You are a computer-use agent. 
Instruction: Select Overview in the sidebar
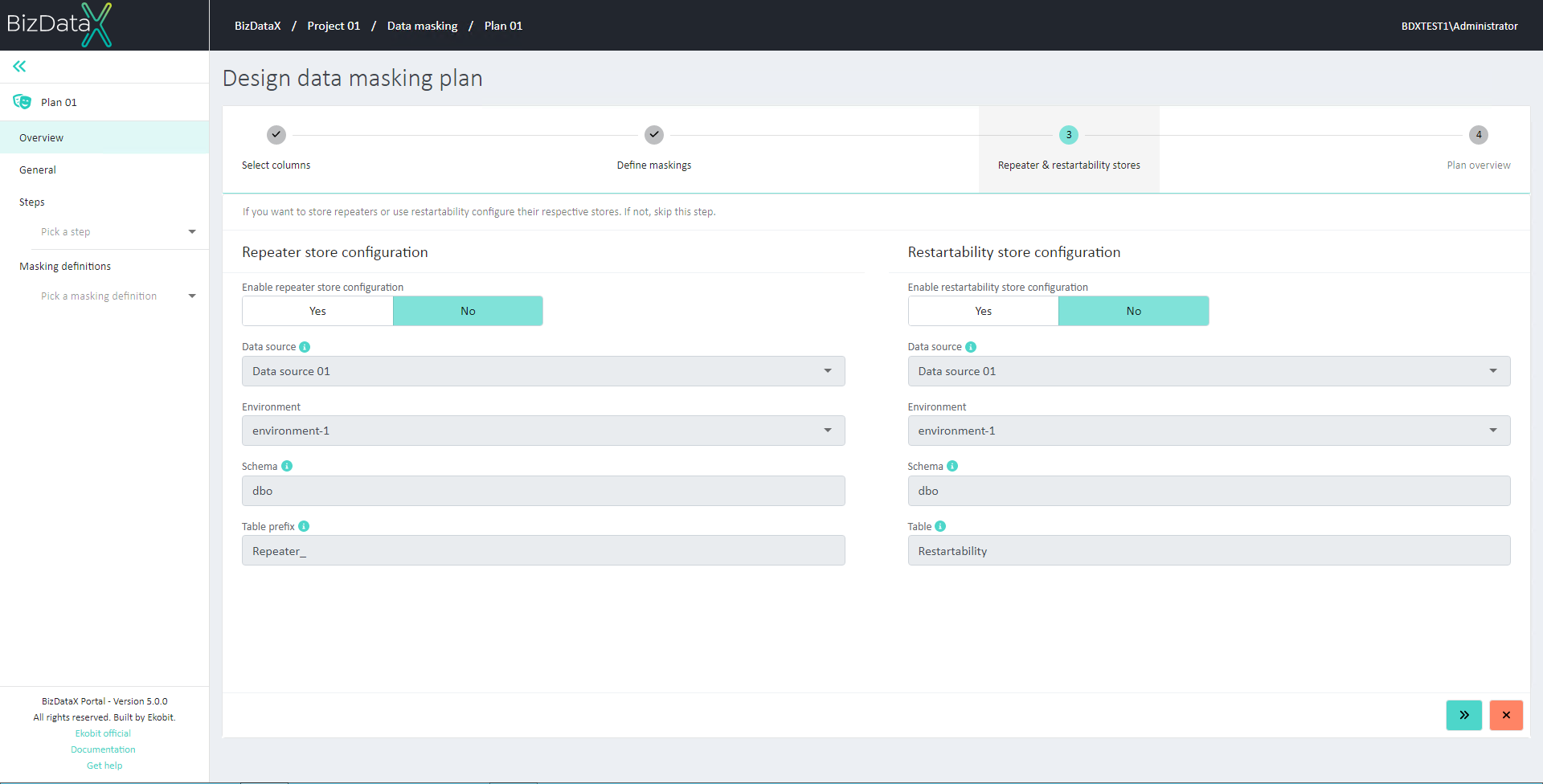point(104,137)
